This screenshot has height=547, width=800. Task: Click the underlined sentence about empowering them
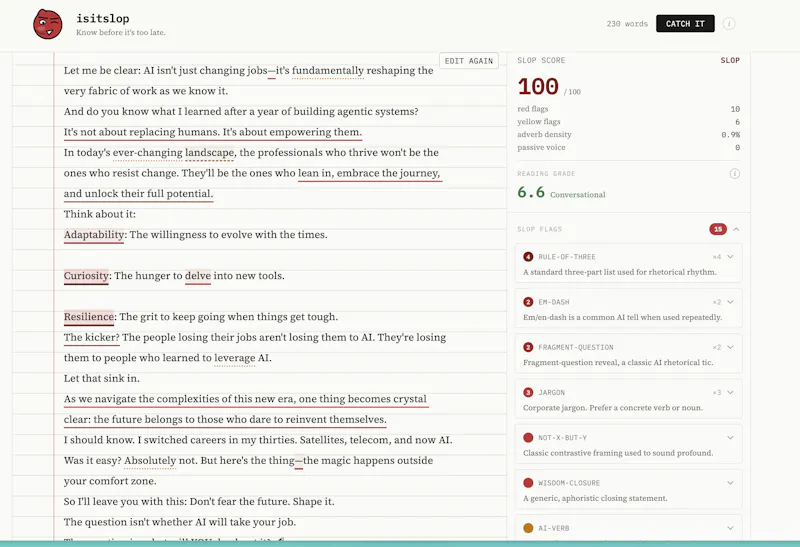(212, 132)
